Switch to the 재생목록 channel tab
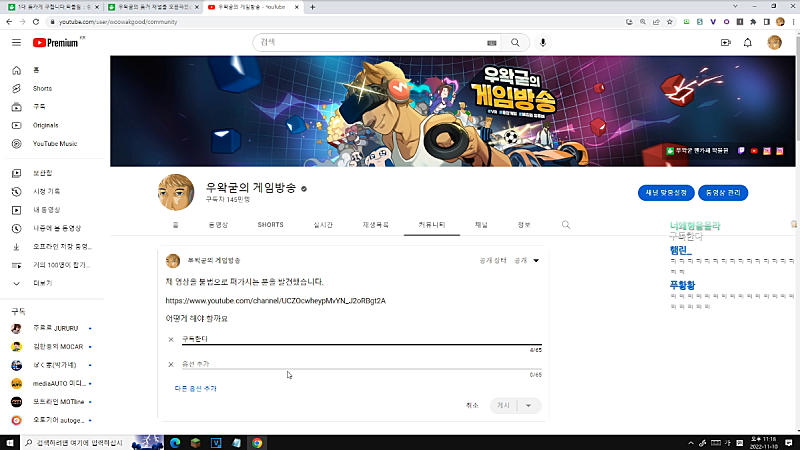Image resolution: width=800 pixels, height=450 pixels. [375, 225]
